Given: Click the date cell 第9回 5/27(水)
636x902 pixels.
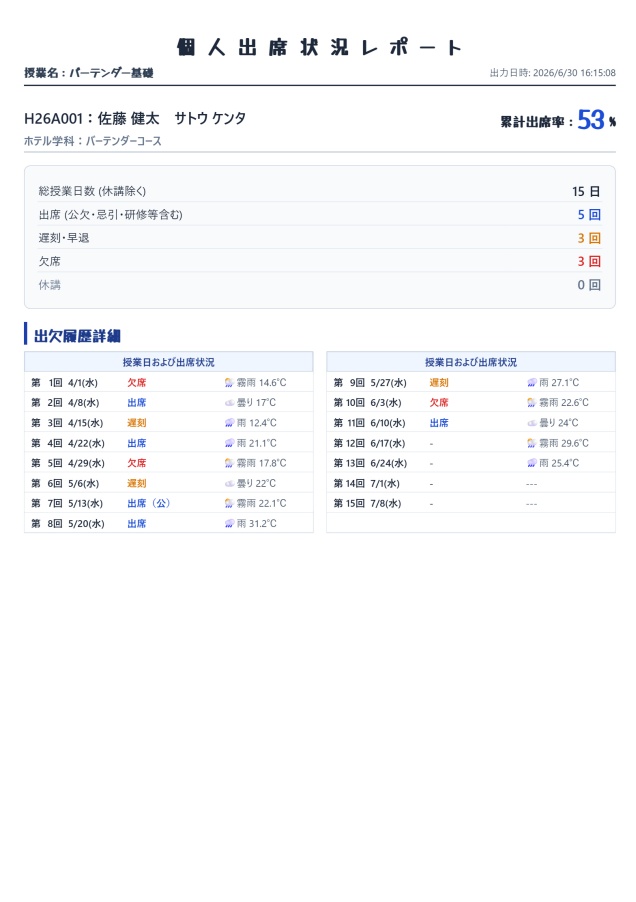Looking at the screenshot, I should (370, 383).
